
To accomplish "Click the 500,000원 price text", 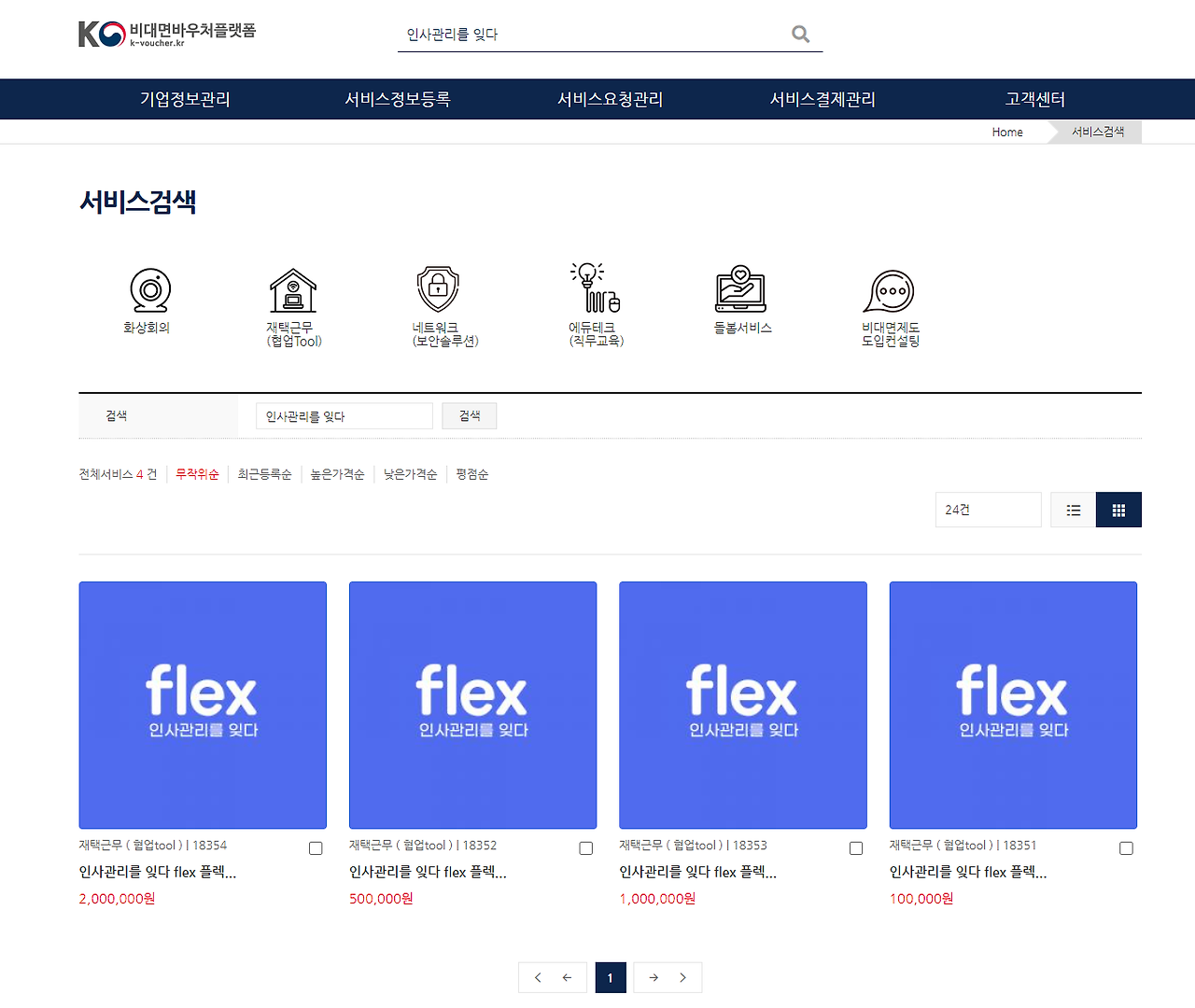I will [x=381, y=899].
